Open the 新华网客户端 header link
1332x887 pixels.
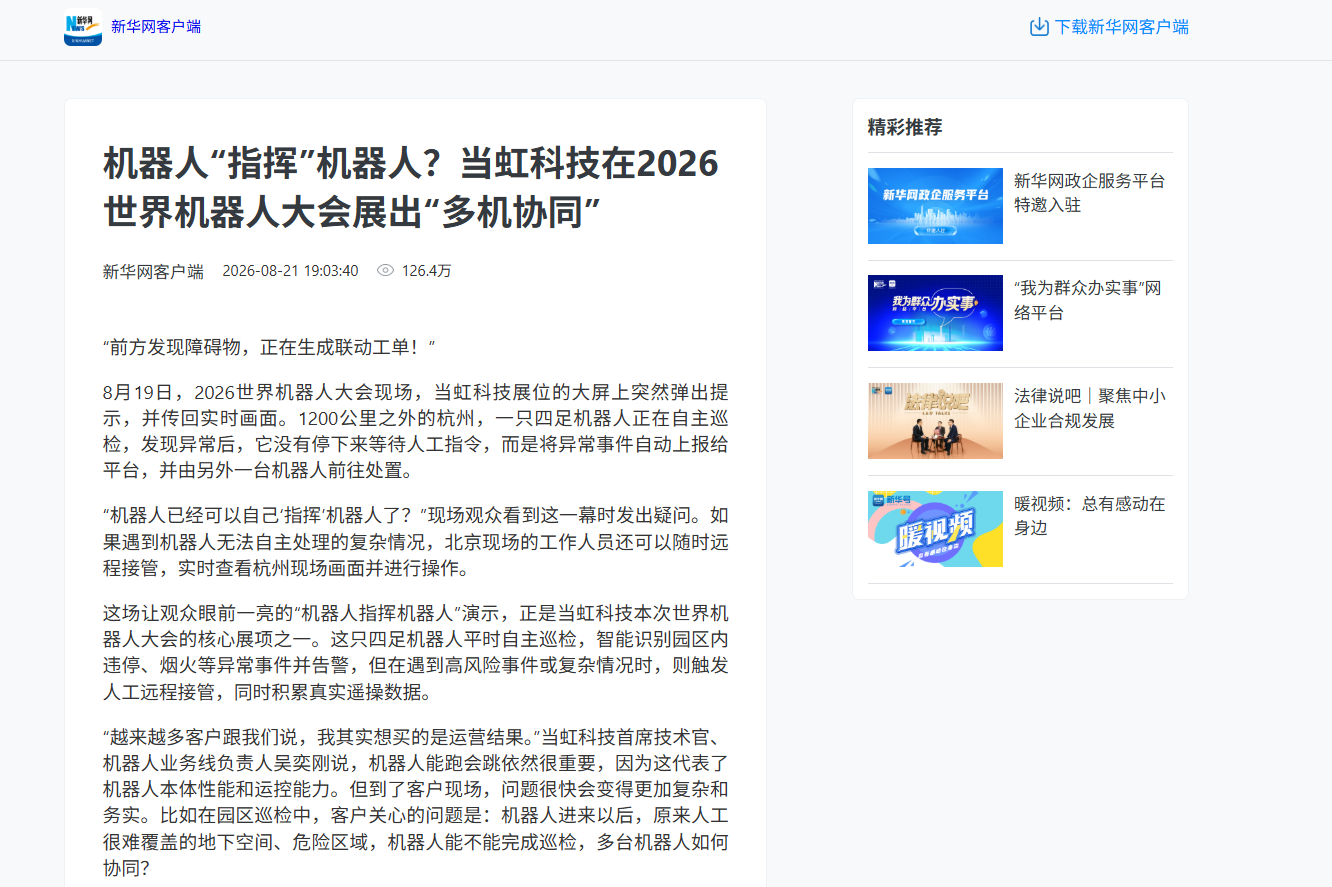(x=156, y=27)
